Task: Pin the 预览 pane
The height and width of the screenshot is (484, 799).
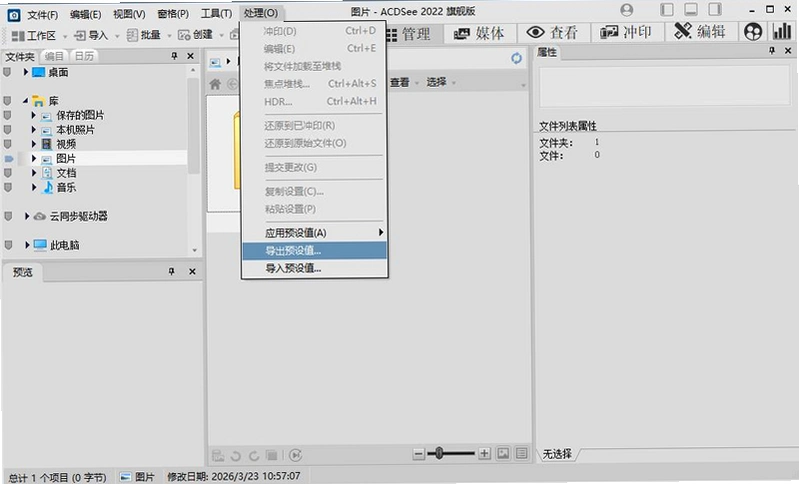Action: 172,272
